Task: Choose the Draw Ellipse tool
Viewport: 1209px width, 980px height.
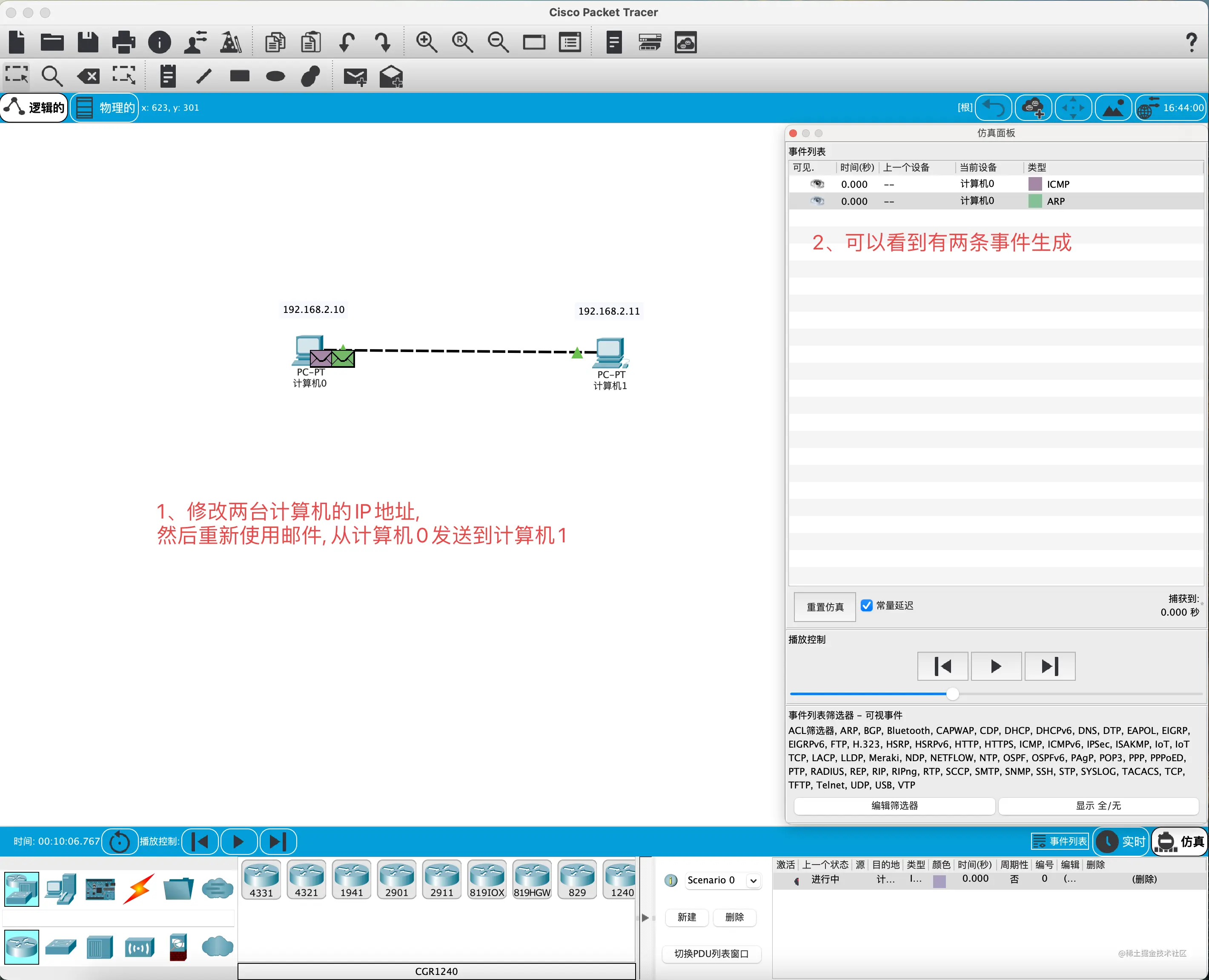Action: click(275, 76)
